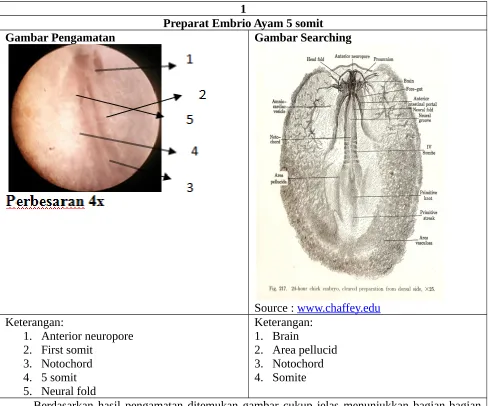Open the www.chaffey.edu source link

pos(338,308)
